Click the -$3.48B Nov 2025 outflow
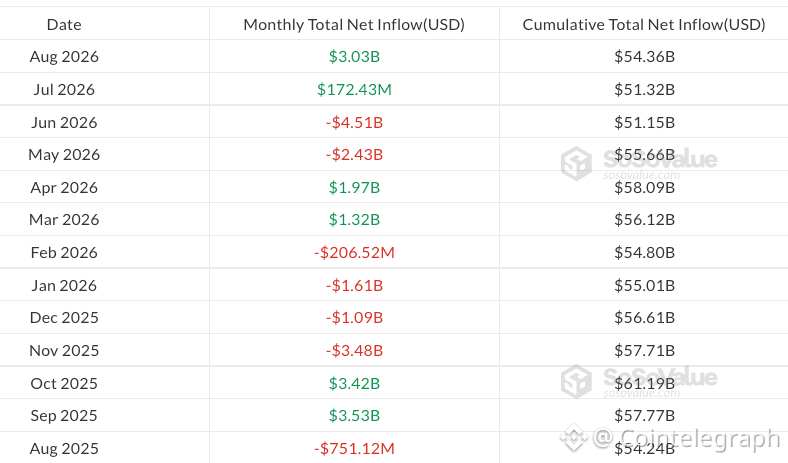Screen dimensions: 788x463 coord(354,350)
